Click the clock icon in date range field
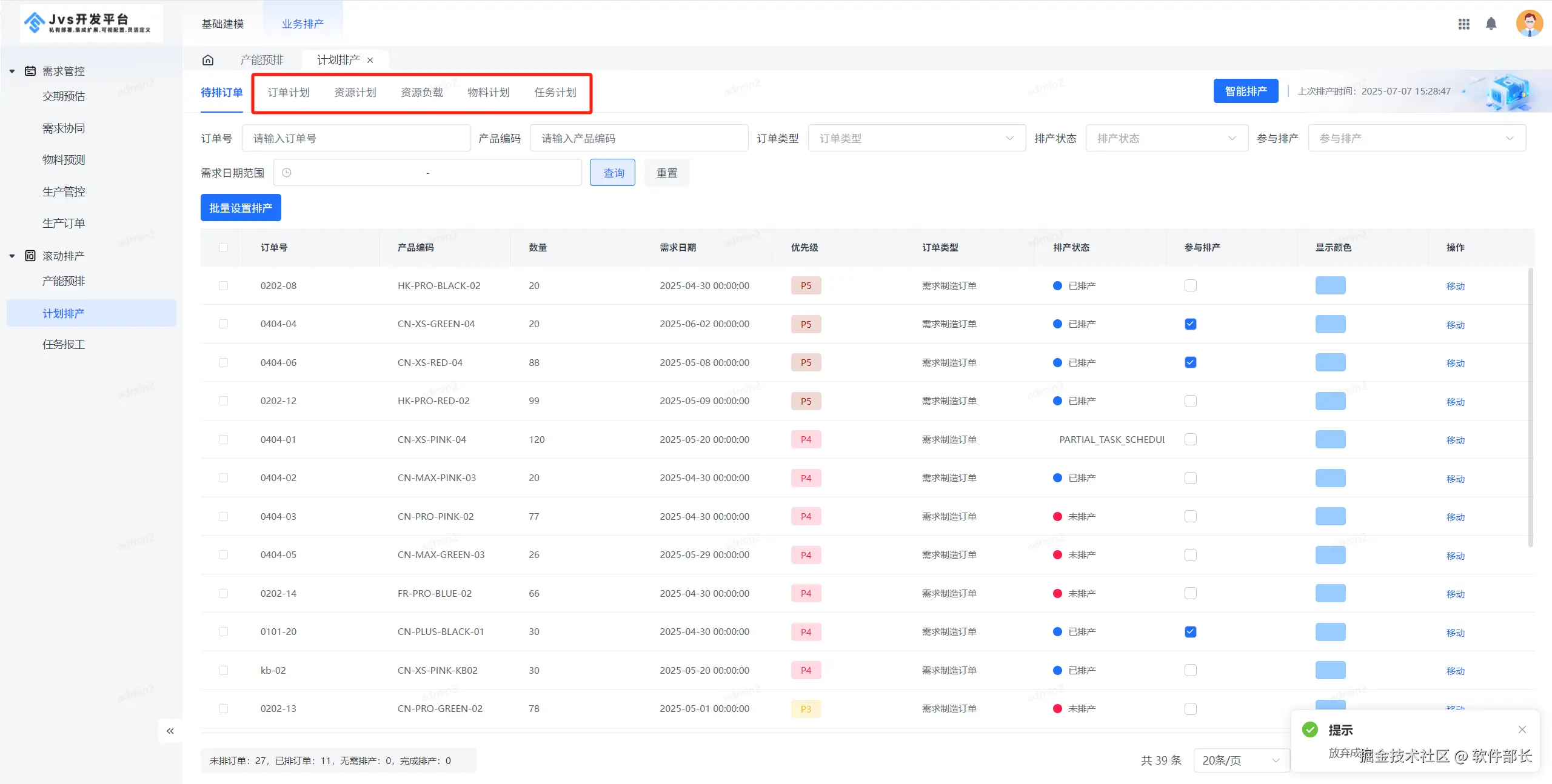This screenshot has width=1552, height=784. tap(287, 173)
